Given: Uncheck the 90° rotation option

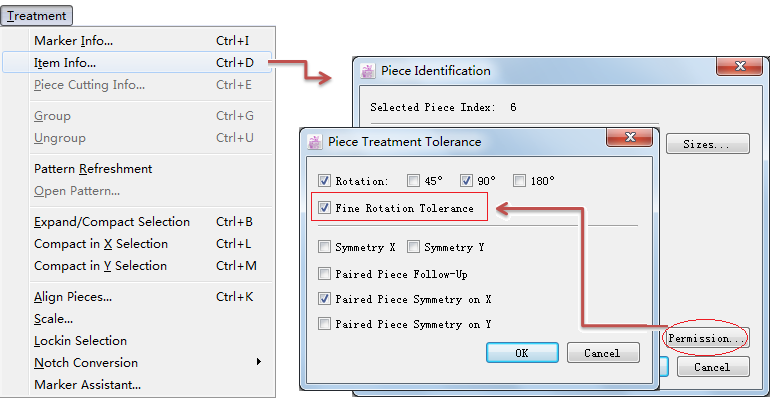Looking at the screenshot, I should pyautogui.click(x=466, y=181).
